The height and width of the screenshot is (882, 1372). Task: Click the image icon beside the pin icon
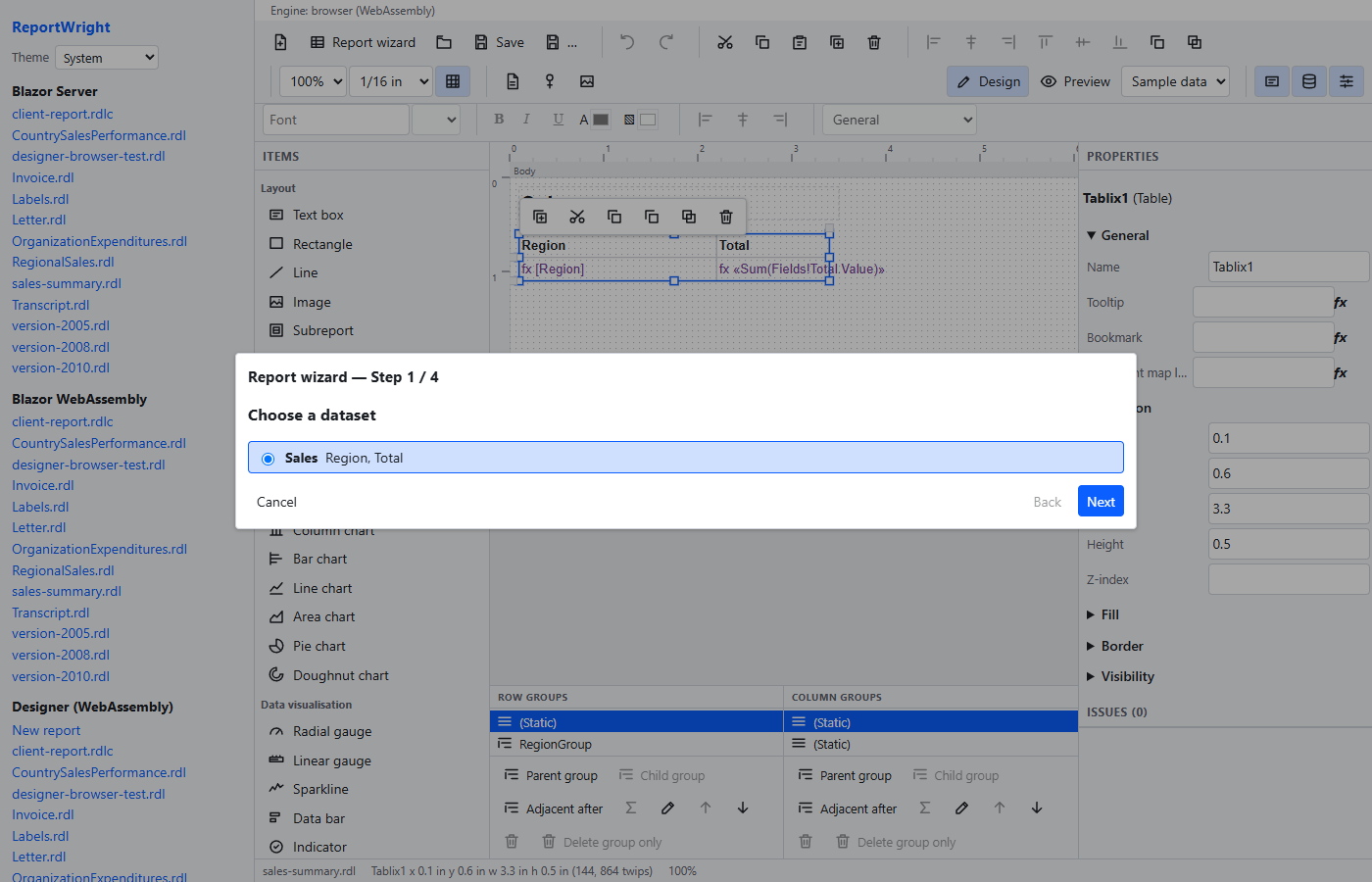(587, 81)
